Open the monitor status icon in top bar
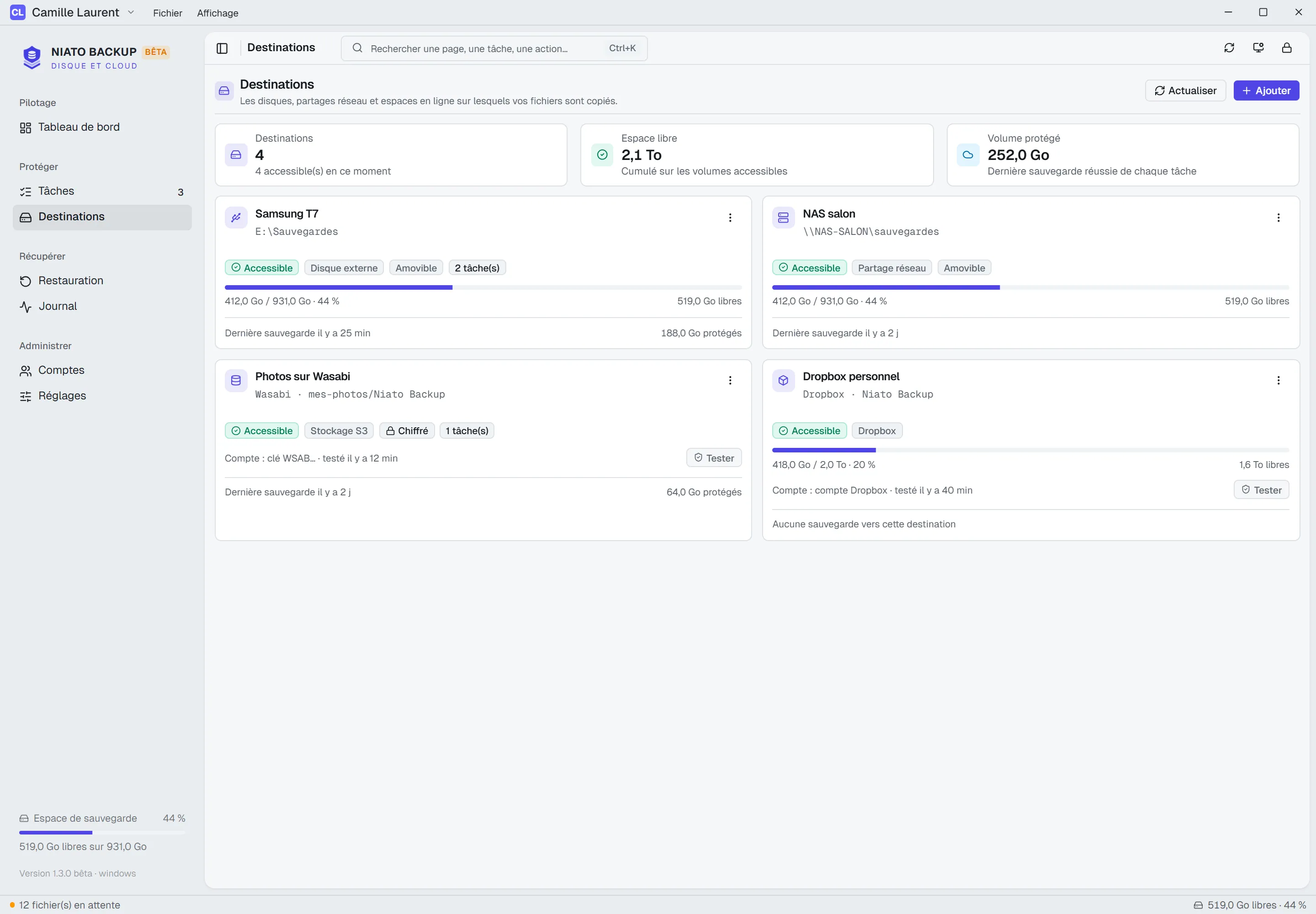Image resolution: width=1316 pixels, height=914 pixels. coord(1258,48)
